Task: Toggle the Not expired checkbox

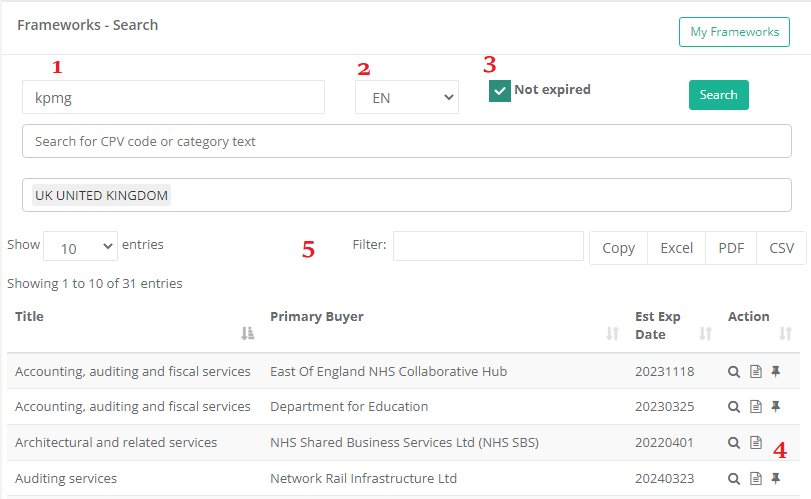Action: (500, 91)
